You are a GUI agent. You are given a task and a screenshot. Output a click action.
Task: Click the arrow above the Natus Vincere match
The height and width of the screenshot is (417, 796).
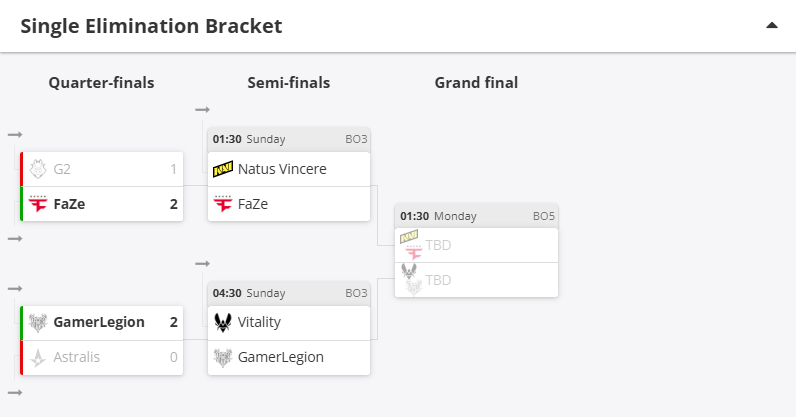coord(203,110)
